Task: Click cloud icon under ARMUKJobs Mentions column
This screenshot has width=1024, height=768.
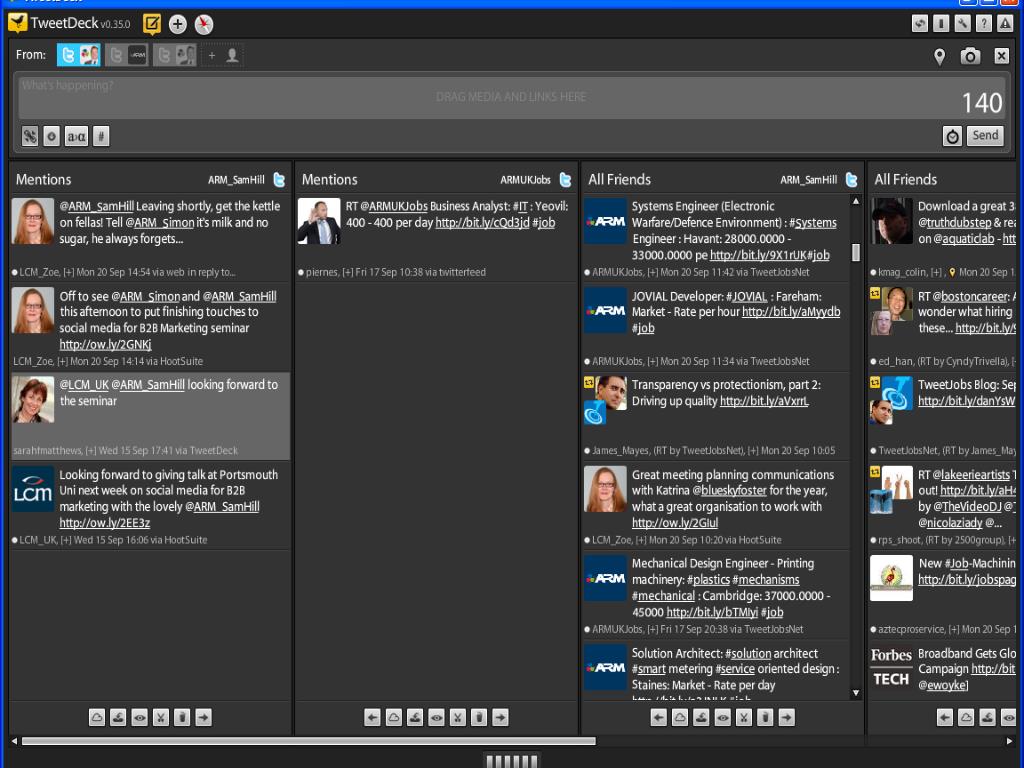Action: point(394,718)
